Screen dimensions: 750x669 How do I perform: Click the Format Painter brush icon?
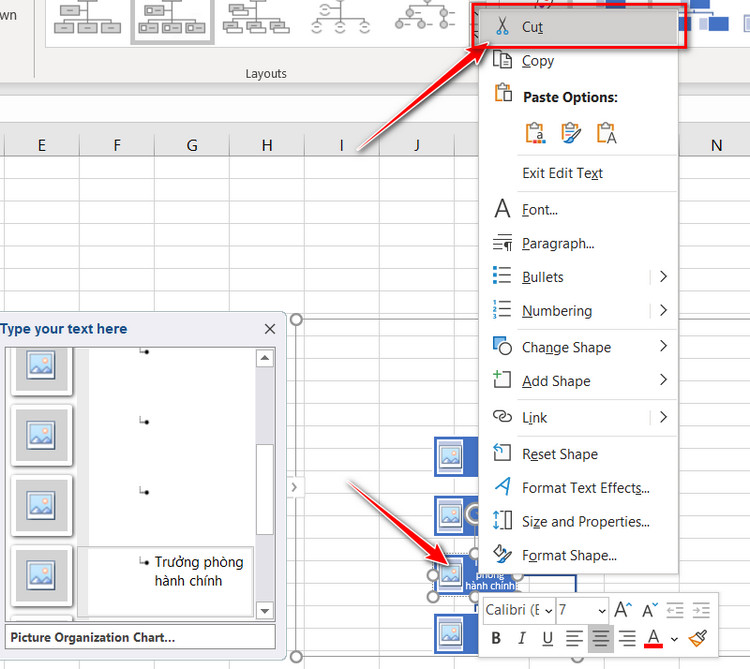tap(698, 638)
